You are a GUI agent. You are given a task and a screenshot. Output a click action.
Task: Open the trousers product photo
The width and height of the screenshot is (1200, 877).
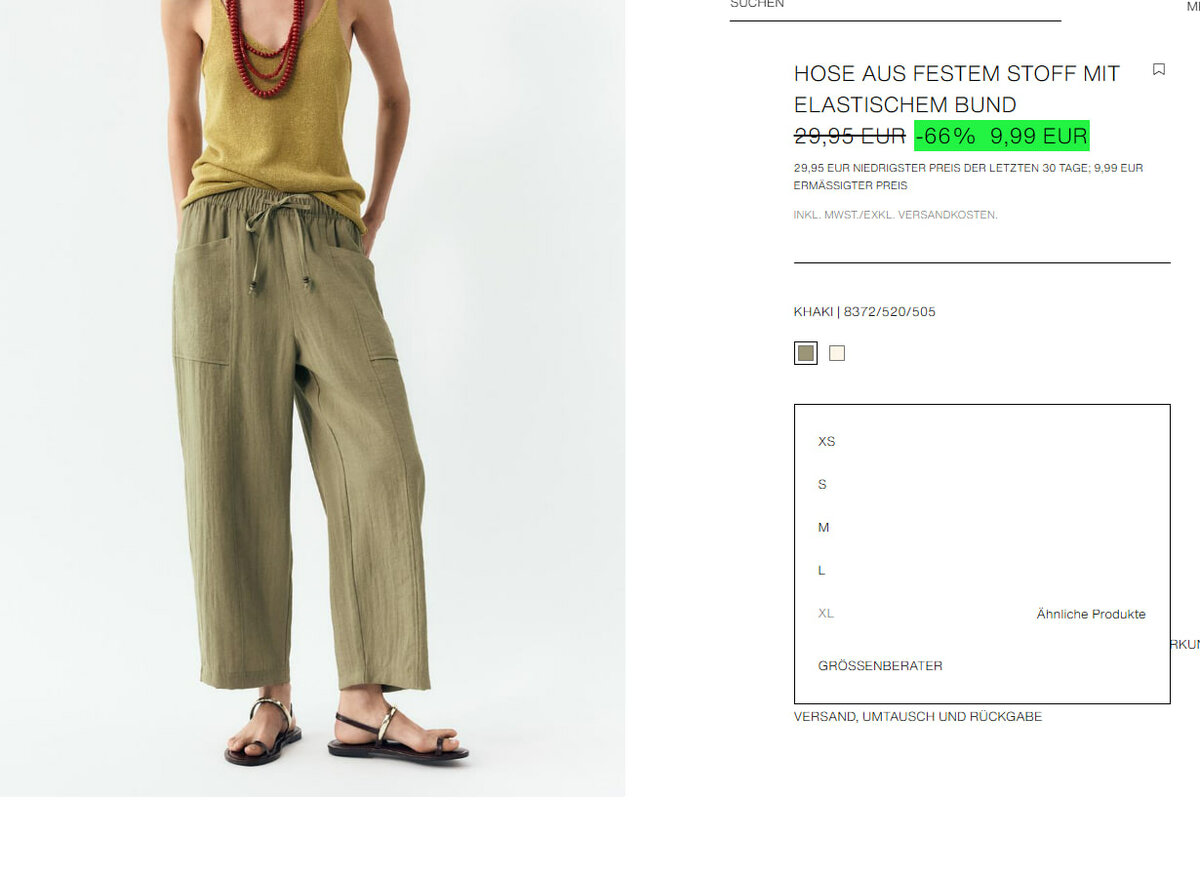pyautogui.click(x=312, y=398)
